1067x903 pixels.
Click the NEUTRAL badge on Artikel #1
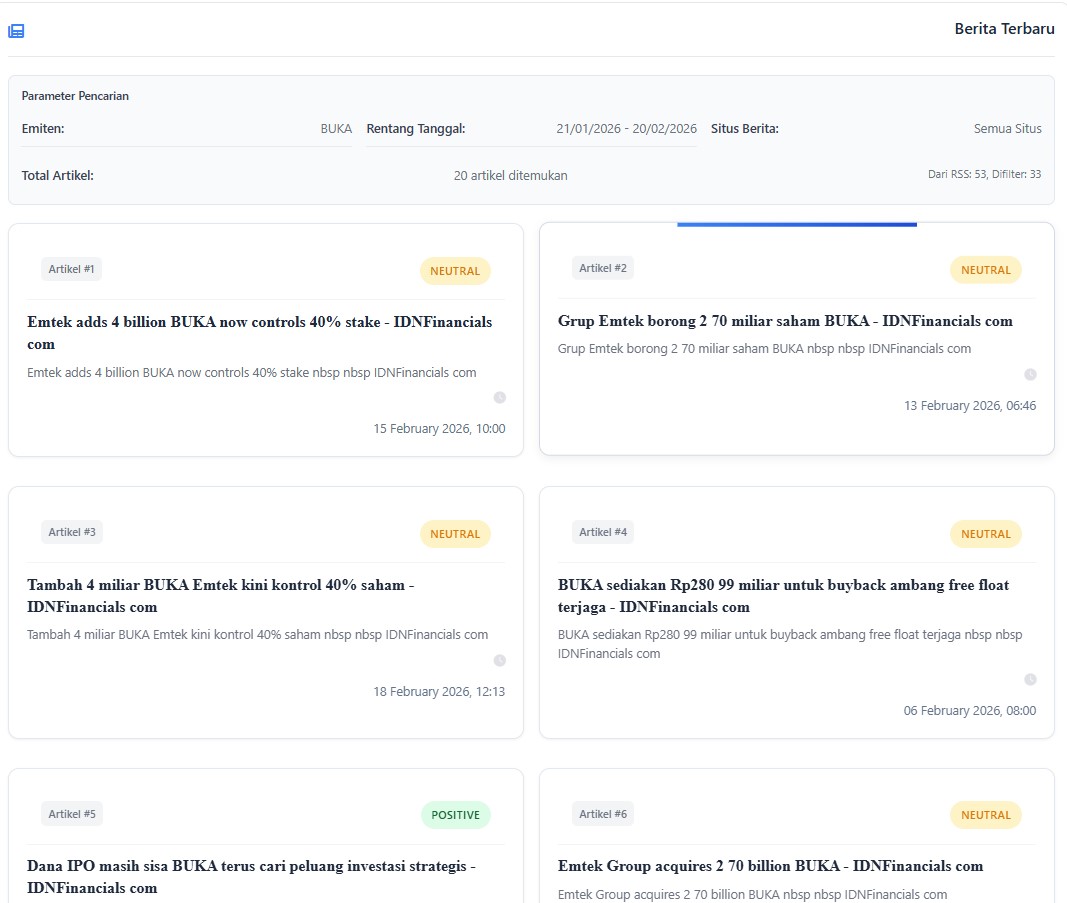[455, 271]
